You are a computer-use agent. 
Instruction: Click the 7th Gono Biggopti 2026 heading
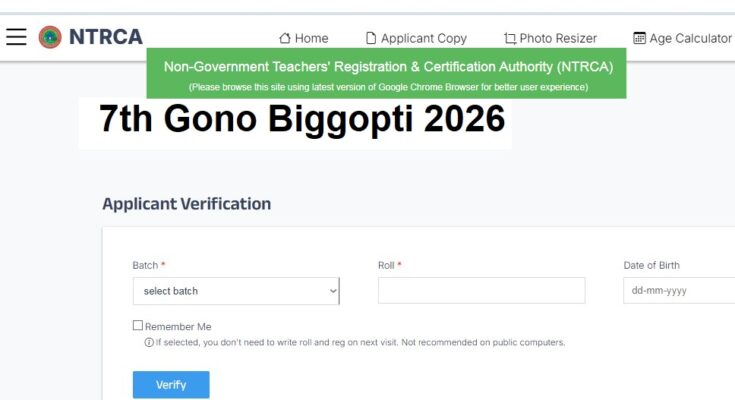click(302, 120)
